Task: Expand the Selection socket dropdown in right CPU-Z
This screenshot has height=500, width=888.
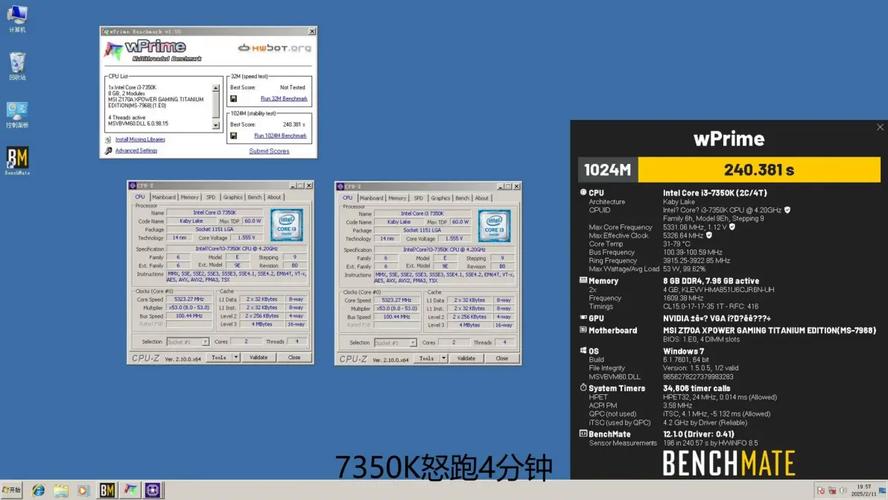Action: click(413, 343)
